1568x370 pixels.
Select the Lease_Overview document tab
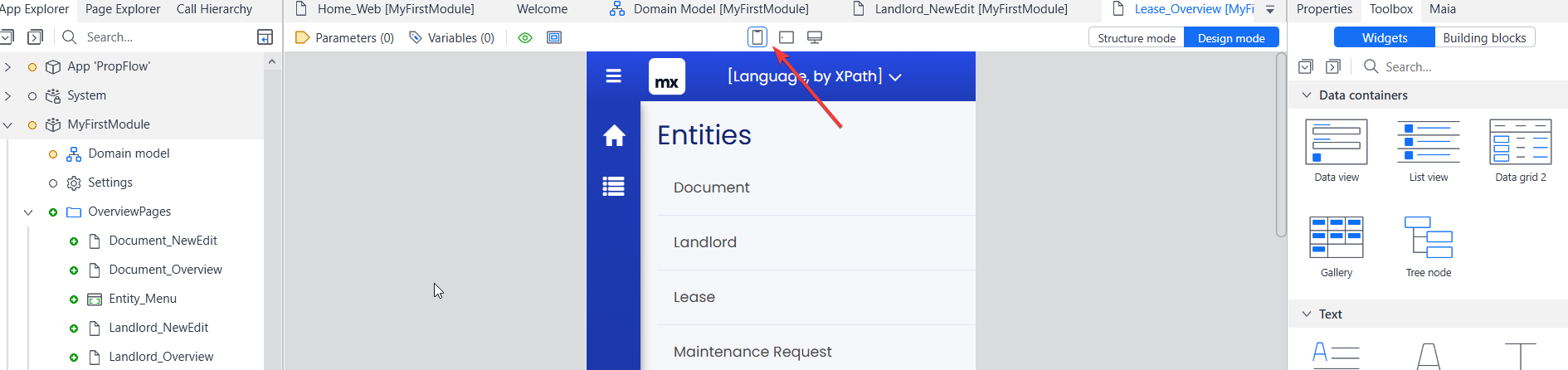pyautogui.click(x=1184, y=9)
